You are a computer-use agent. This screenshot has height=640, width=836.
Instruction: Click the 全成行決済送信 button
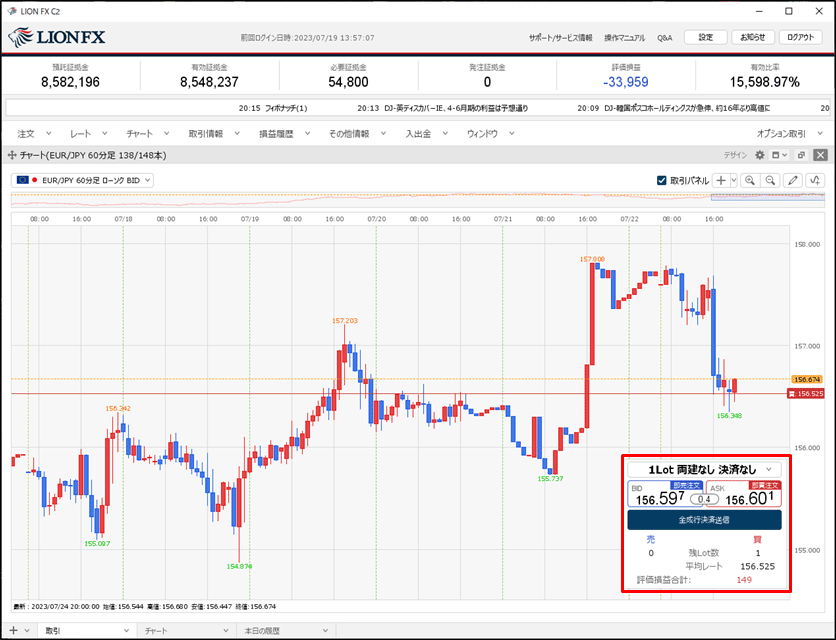click(704, 519)
